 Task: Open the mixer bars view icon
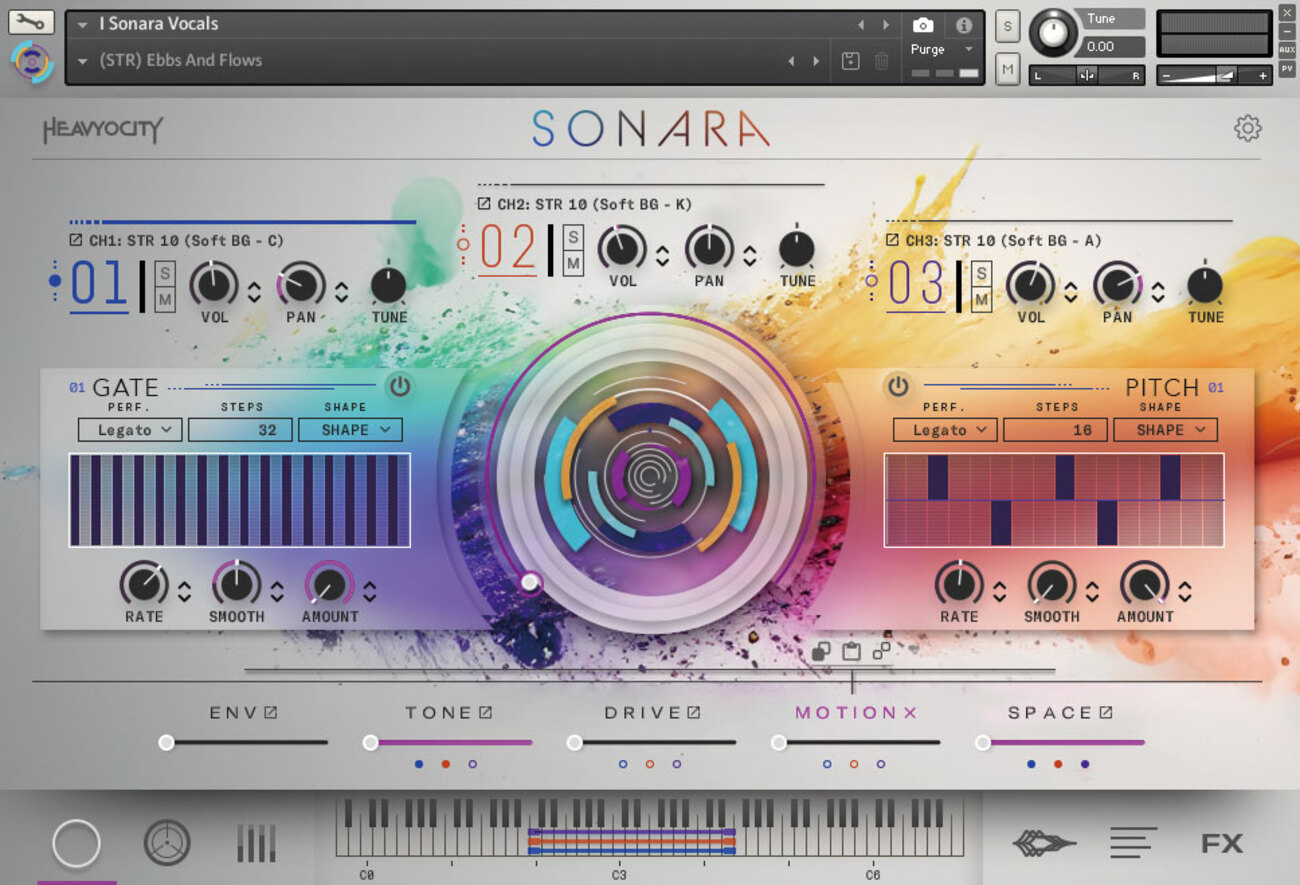point(256,843)
